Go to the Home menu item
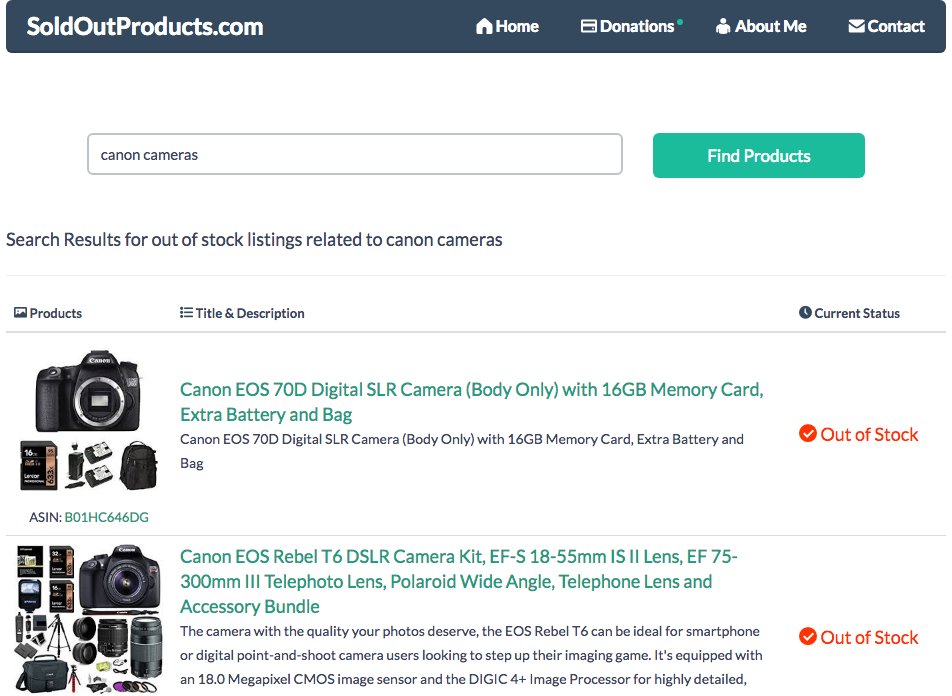 508,26
